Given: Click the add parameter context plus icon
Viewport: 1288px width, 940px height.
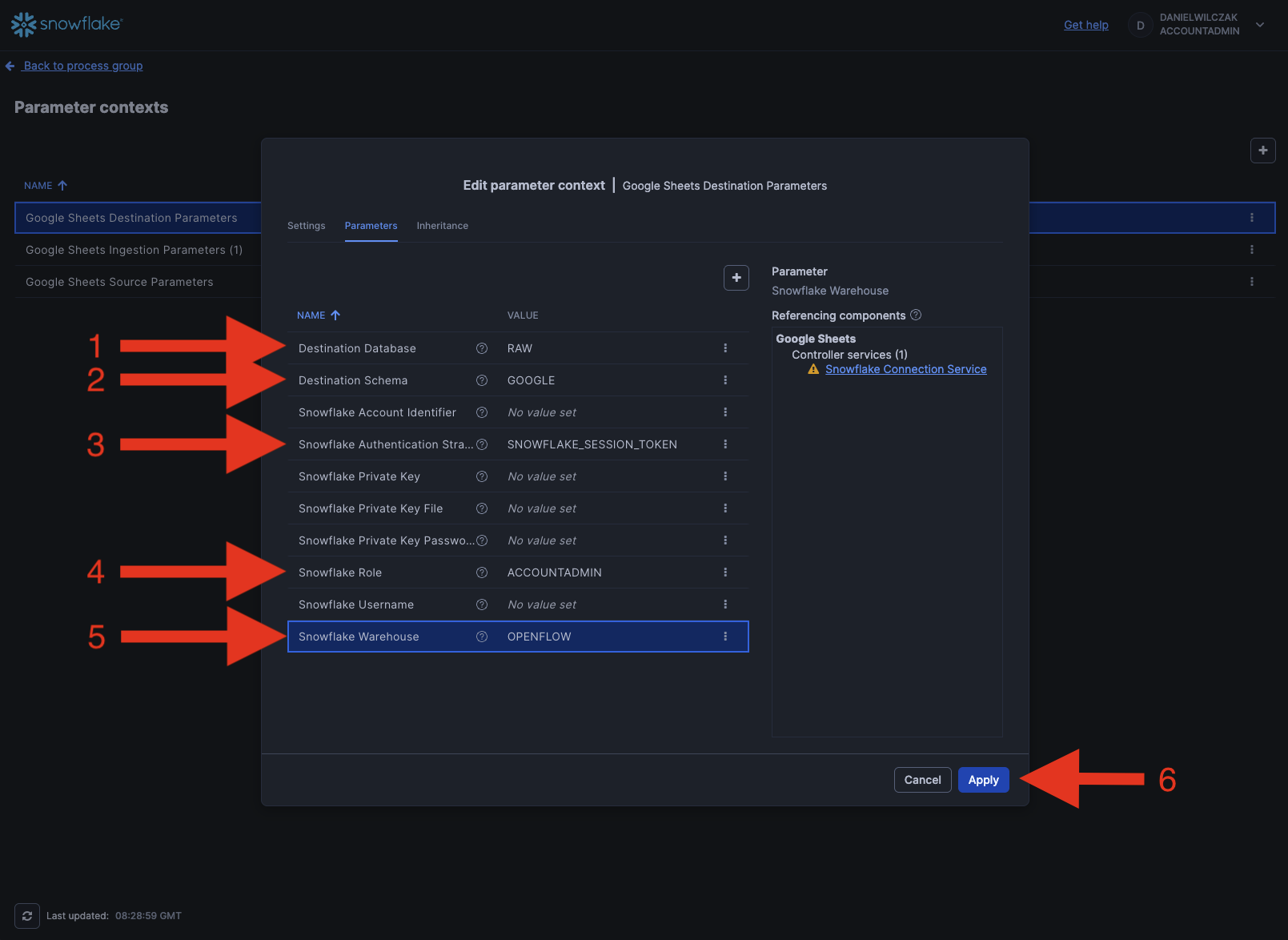Looking at the screenshot, I should [x=1262, y=151].
